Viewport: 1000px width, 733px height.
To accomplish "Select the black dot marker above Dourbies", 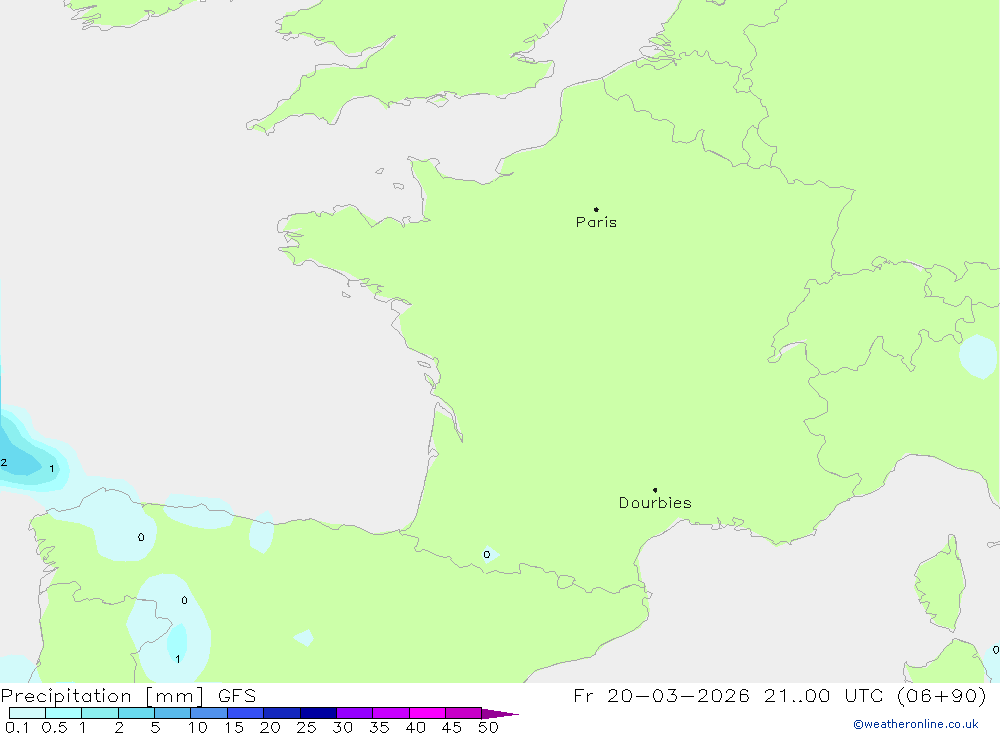I will pyautogui.click(x=655, y=490).
